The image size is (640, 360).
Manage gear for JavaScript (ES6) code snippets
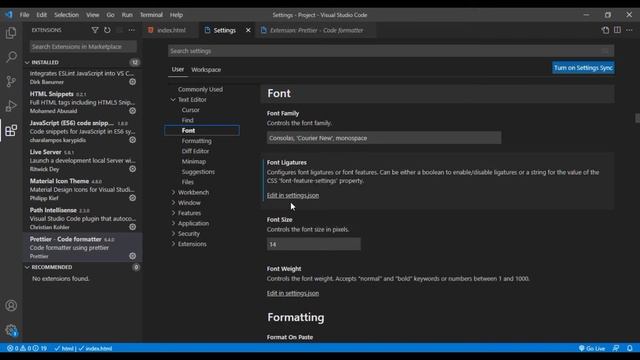133,140
